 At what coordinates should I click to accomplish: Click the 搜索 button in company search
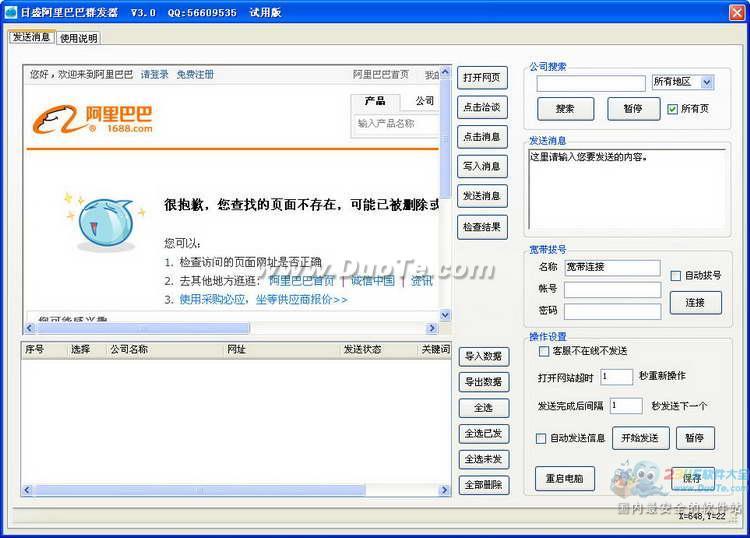pyautogui.click(x=565, y=109)
